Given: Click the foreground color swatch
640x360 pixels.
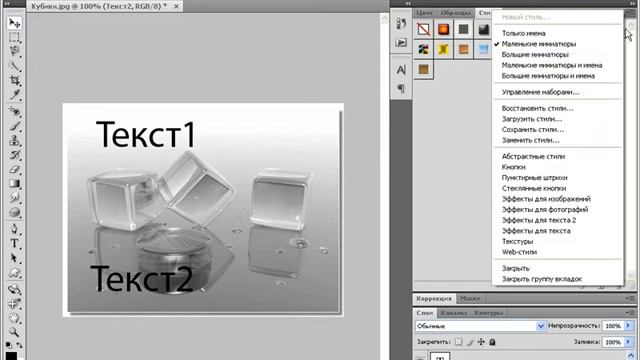Looking at the screenshot, I should [x=11, y=356].
